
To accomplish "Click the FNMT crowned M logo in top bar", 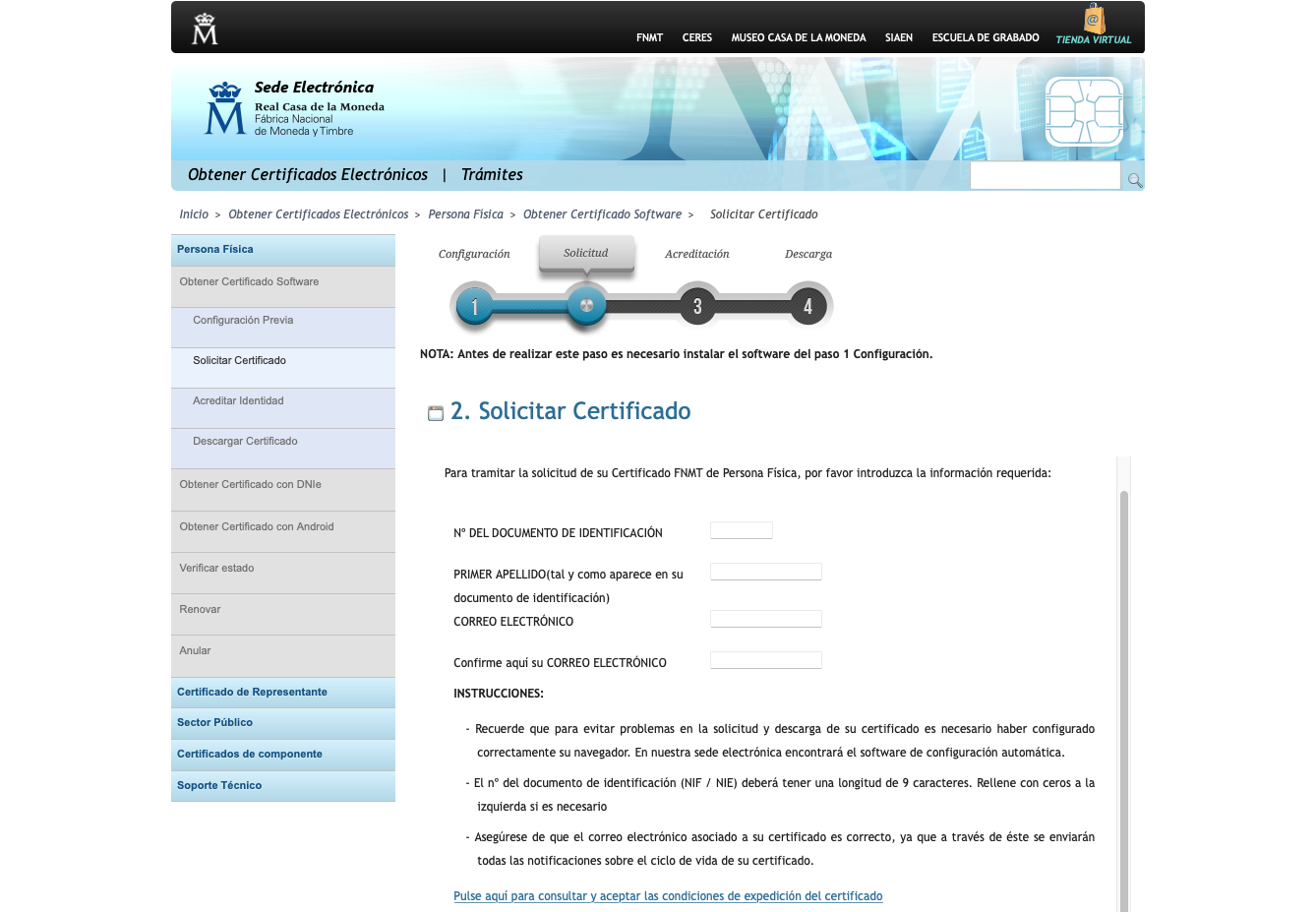I will (x=205, y=28).
